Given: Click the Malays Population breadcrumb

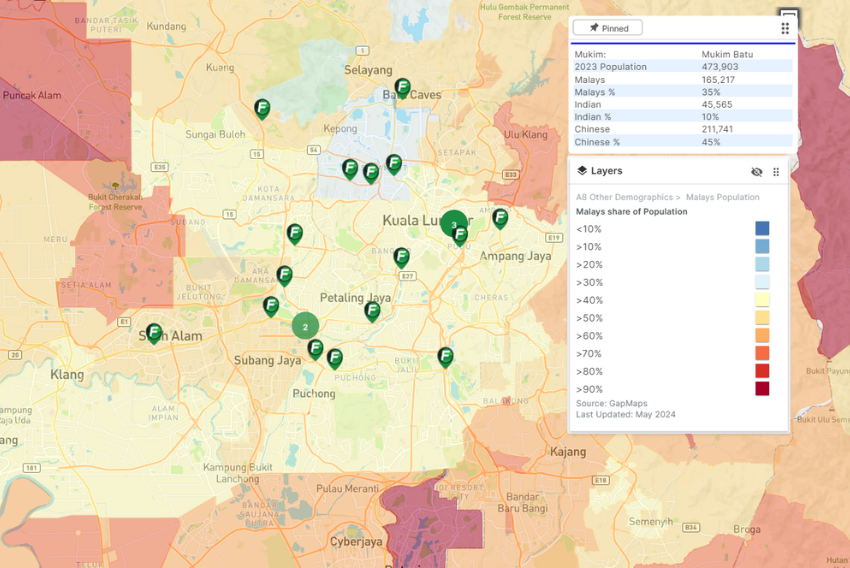Looking at the screenshot, I should click(722, 197).
